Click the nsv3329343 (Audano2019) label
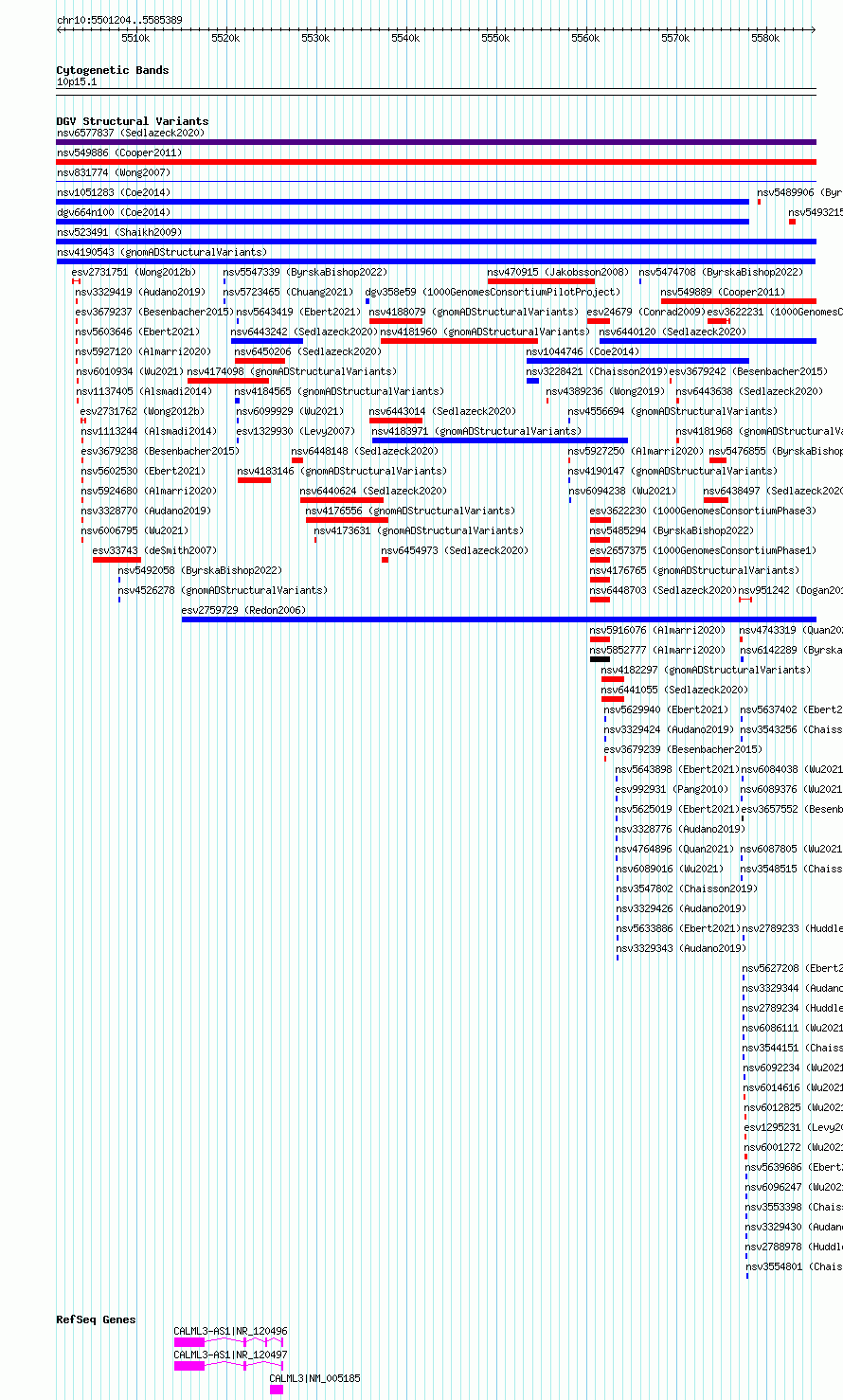843x1400 pixels. tap(681, 948)
